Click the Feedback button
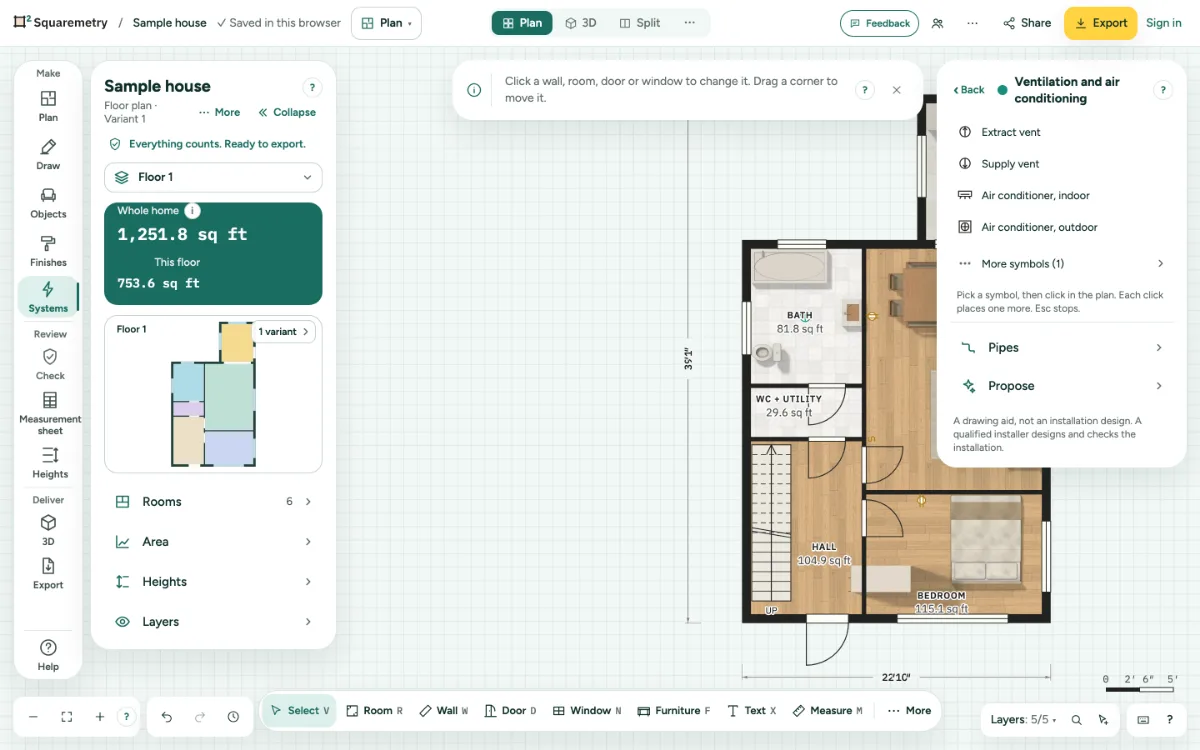Image resolution: width=1200 pixels, height=750 pixels. click(879, 23)
